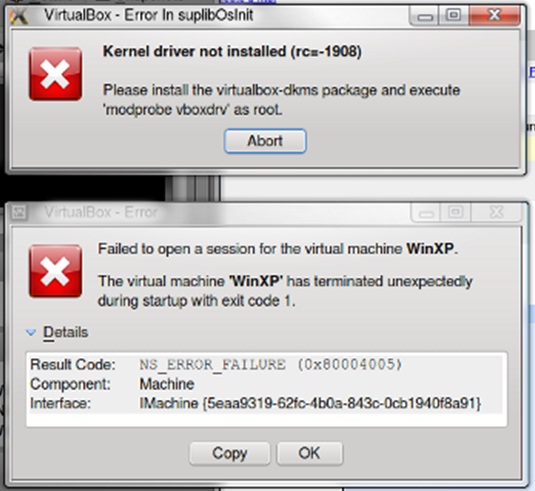Click the IMachine interface GUID text
Viewport: 535px width, 491px height.
pos(310,404)
